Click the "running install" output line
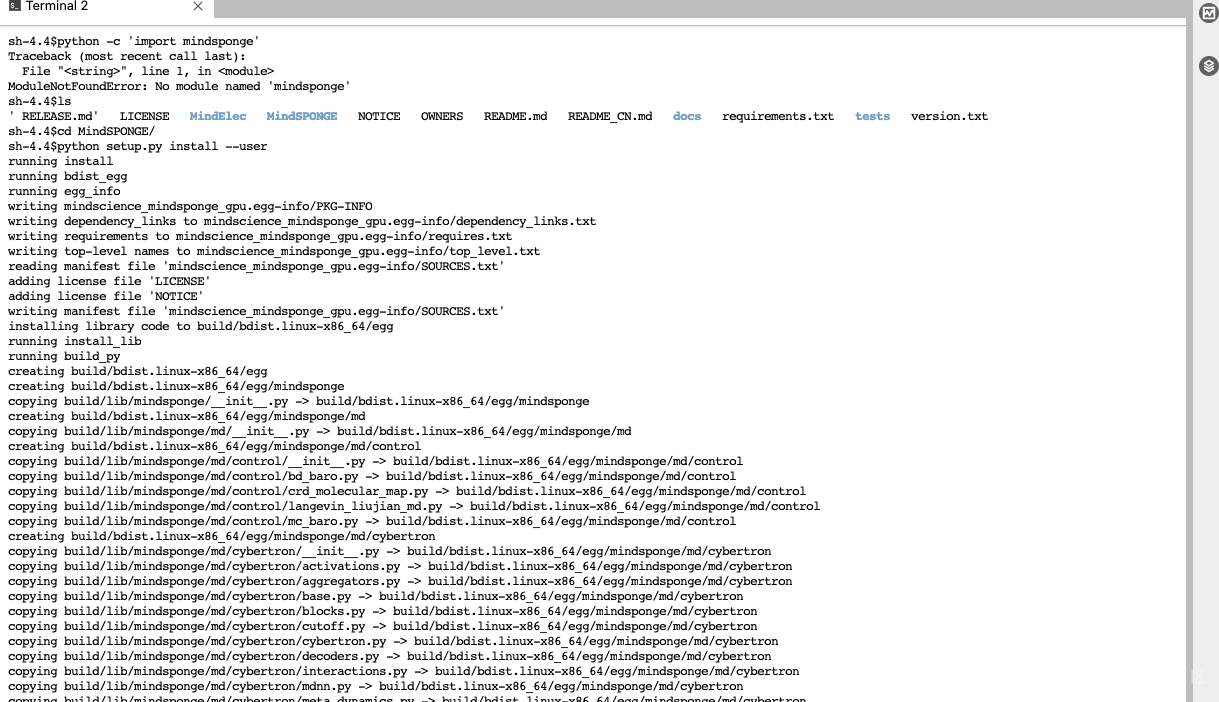1219x702 pixels. click(61, 161)
